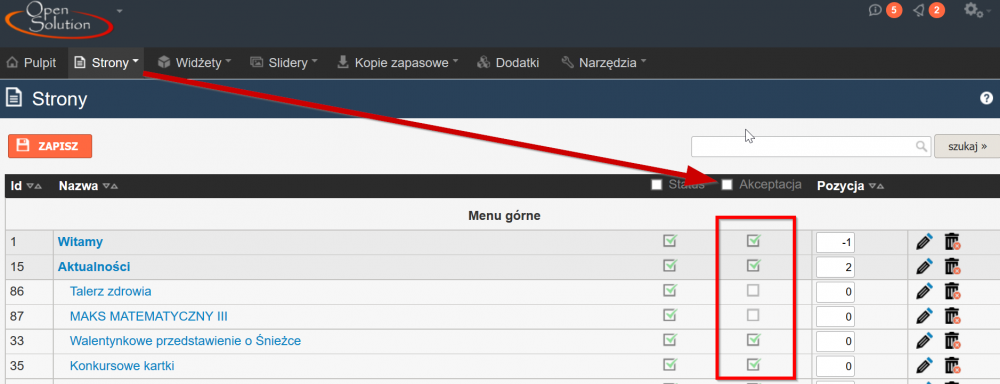Open the Dodatki menu item
Image resolution: width=1000 pixels, height=384 pixels.
pos(508,63)
